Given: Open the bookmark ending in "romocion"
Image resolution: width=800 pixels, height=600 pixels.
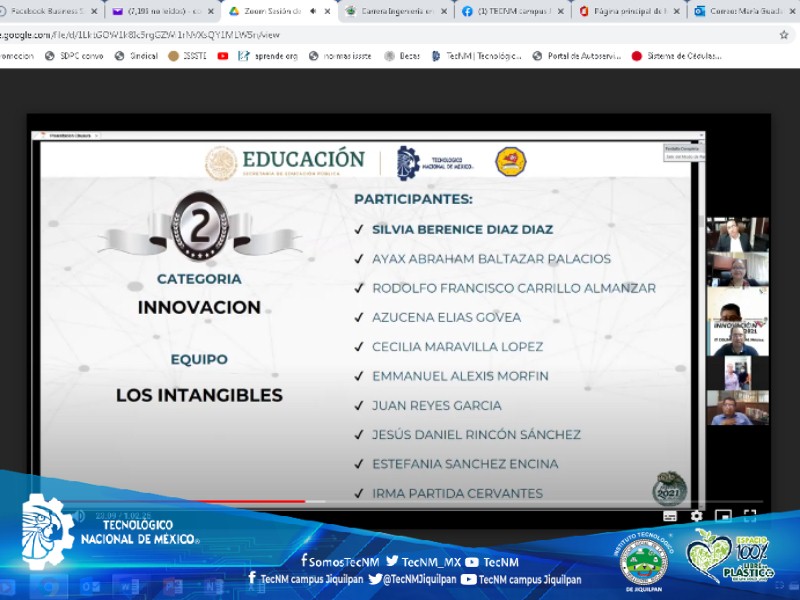Looking at the screenshot, I should click(x=16, y=56).
